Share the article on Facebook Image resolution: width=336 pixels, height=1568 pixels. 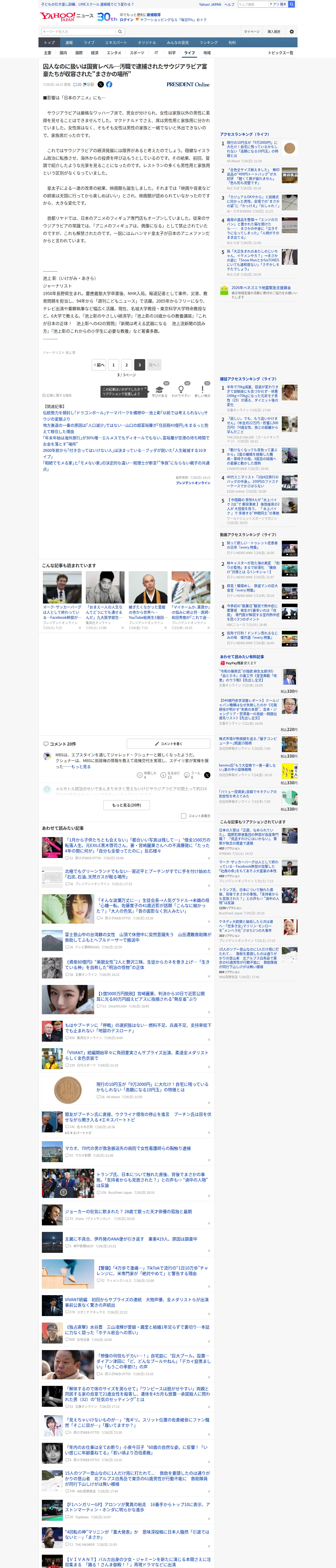click(x=109, y=85)
